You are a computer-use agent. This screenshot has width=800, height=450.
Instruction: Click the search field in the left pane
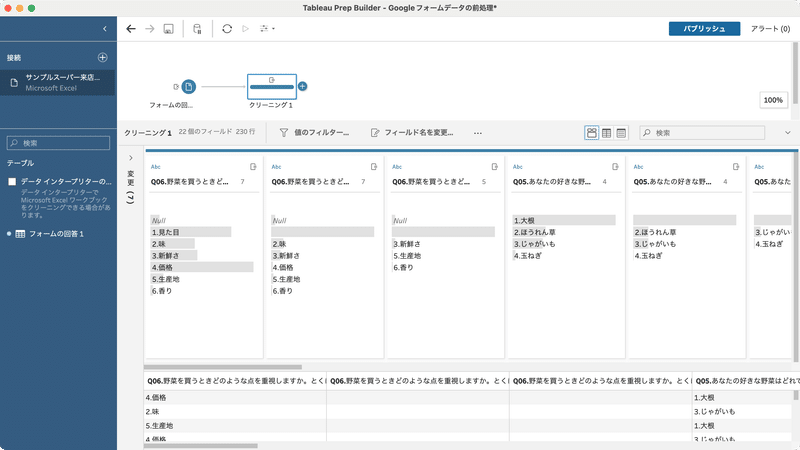coord(58,143)
